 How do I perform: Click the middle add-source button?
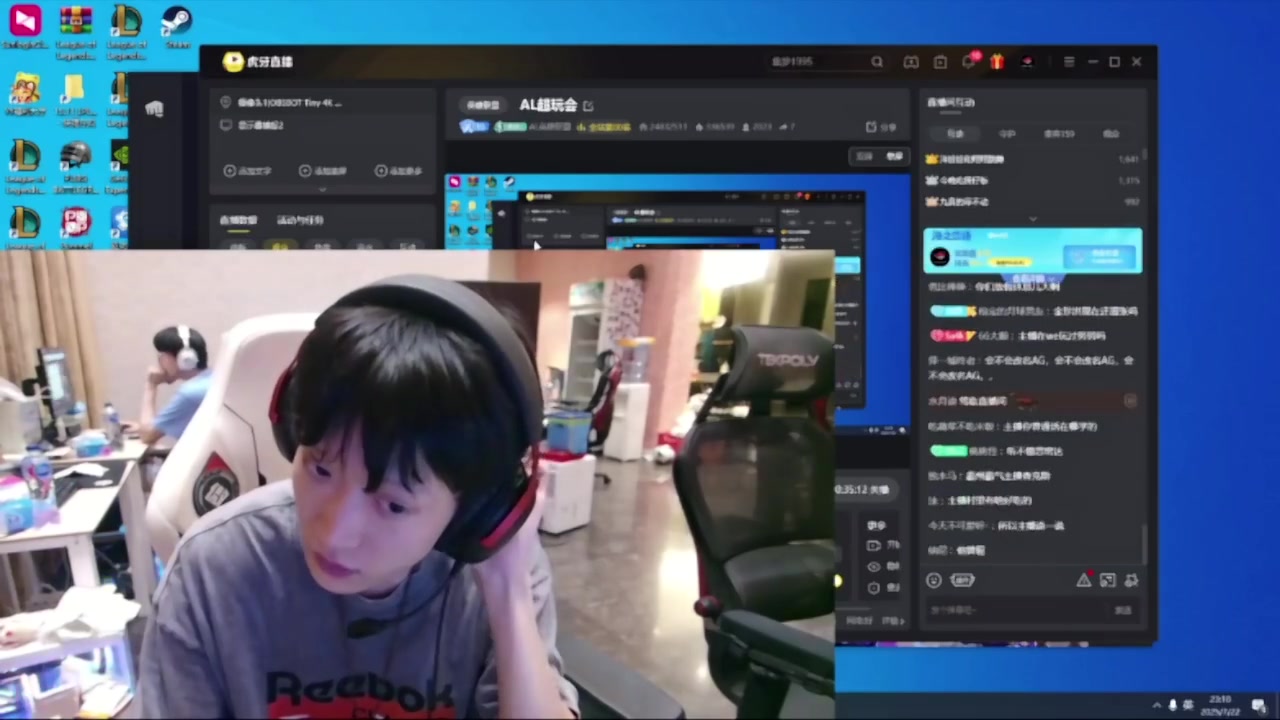click(x=323, y=171)
